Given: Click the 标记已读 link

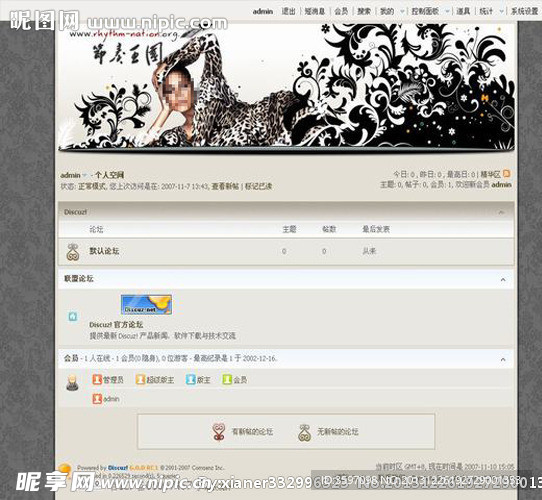Looking at the screenshot, I should click(x=259, y=186).
